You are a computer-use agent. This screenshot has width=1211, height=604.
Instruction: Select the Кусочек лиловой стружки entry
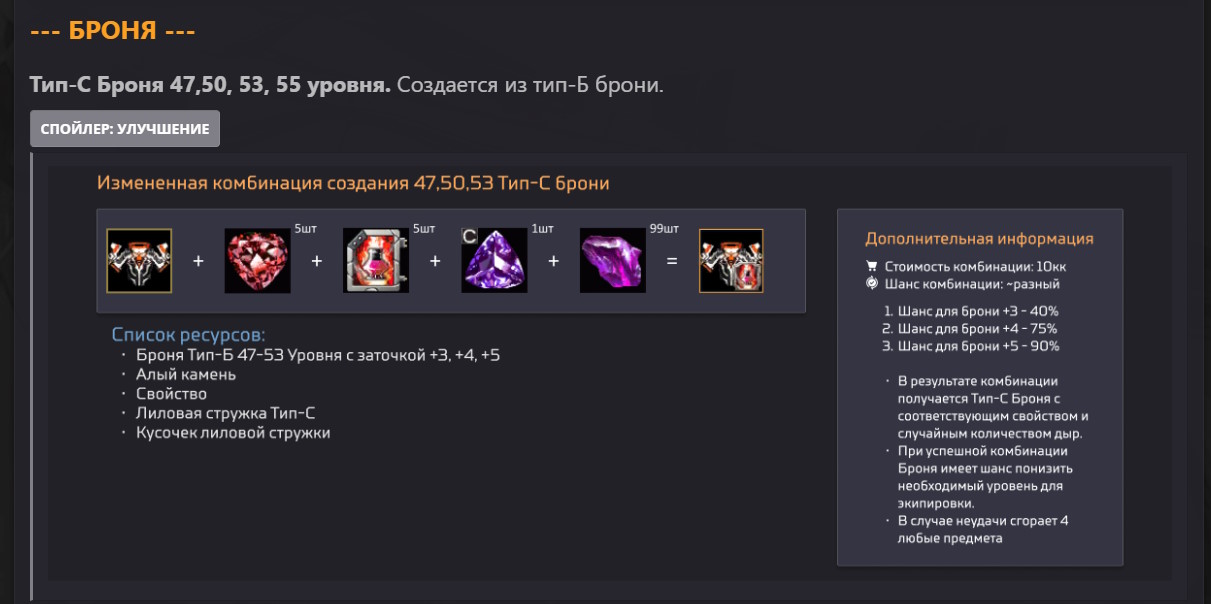(x=233, y=433)
